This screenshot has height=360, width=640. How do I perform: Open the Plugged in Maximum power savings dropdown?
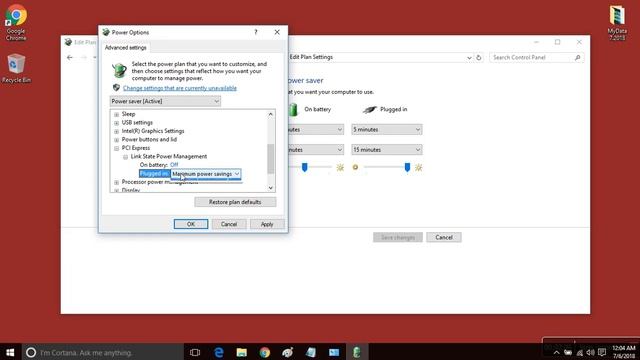tap(205, 174)
